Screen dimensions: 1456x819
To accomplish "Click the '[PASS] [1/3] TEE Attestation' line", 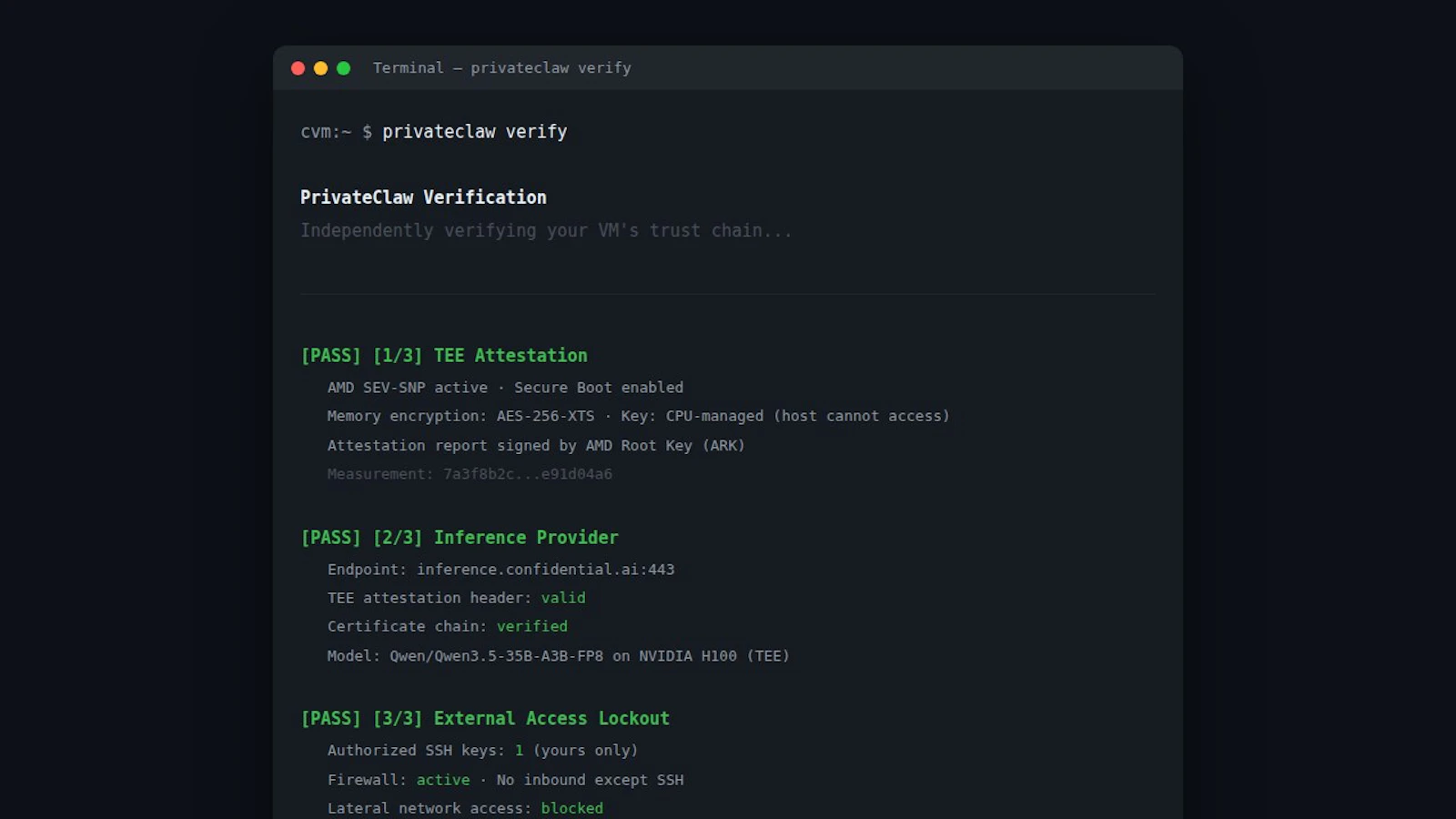I will (444, 356).
